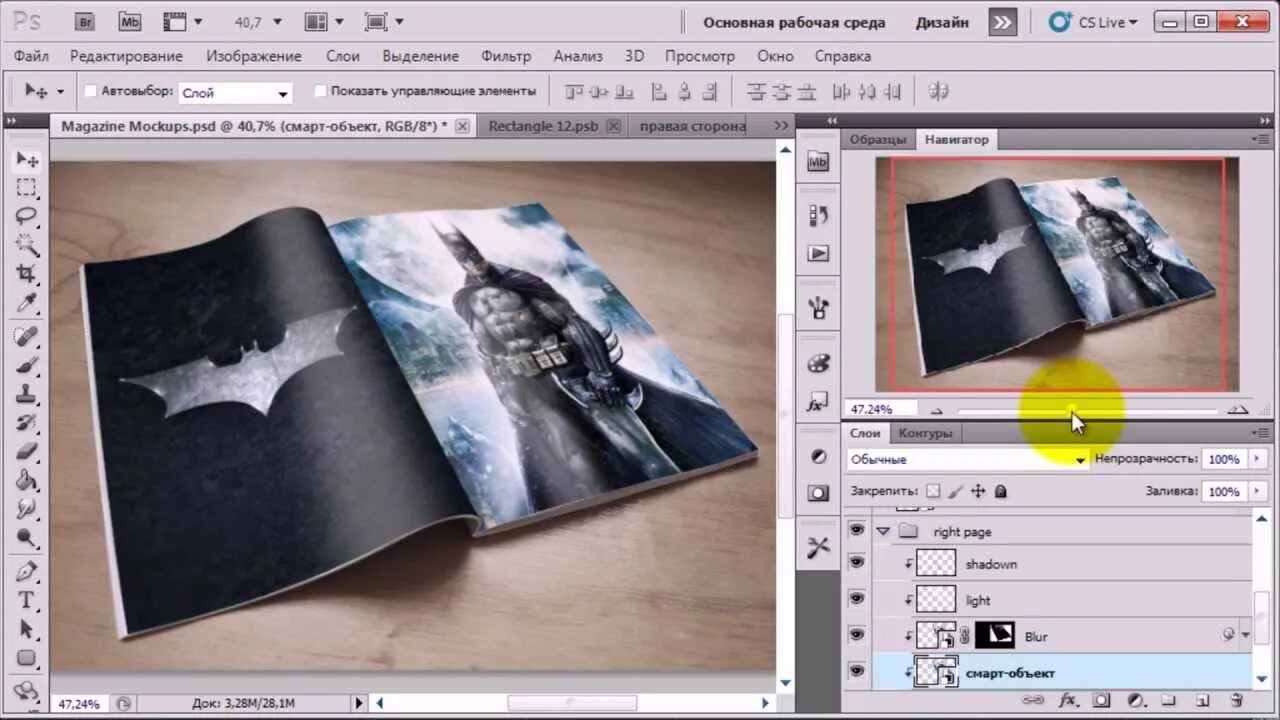Open the Mini Bridge panel icon in dock
The height and width of the screenshot is (720, 1280).
[x=819, y=160]
